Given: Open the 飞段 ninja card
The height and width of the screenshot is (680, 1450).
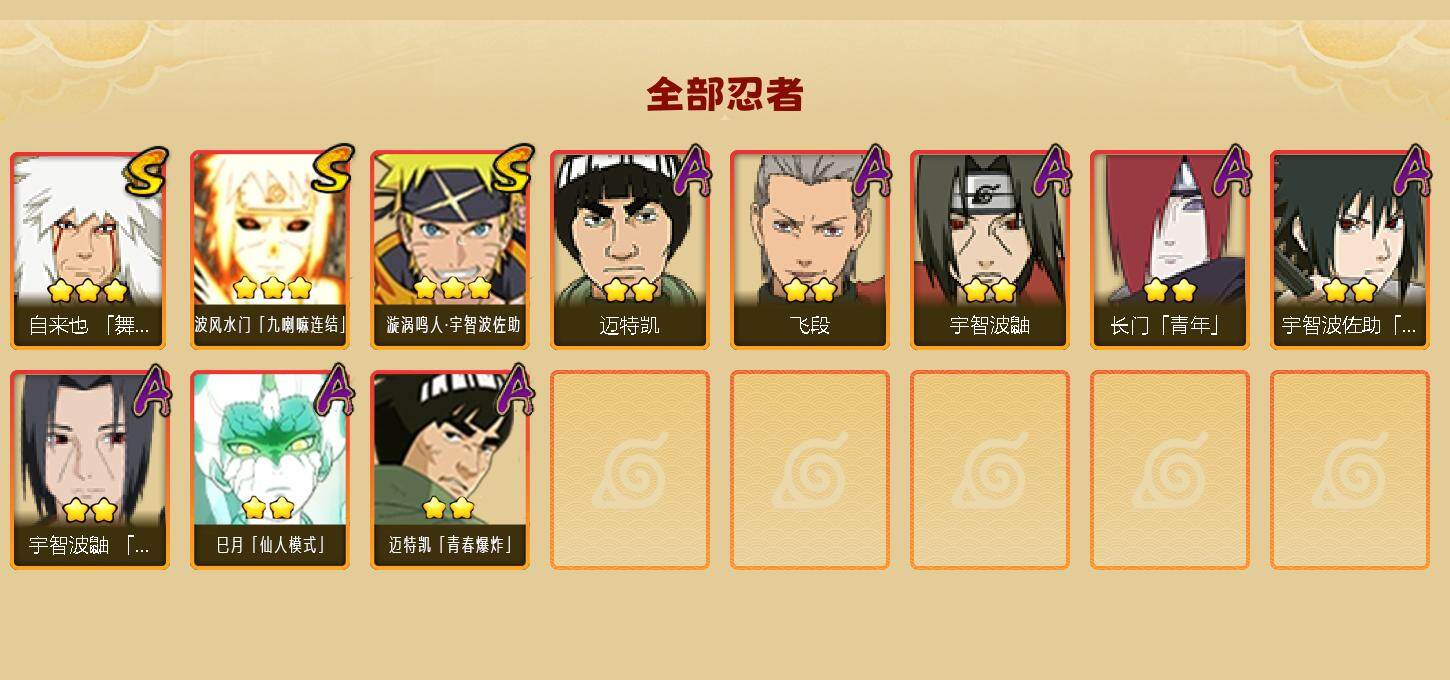Looking at the screenshot, I should [x=810, y=250].
